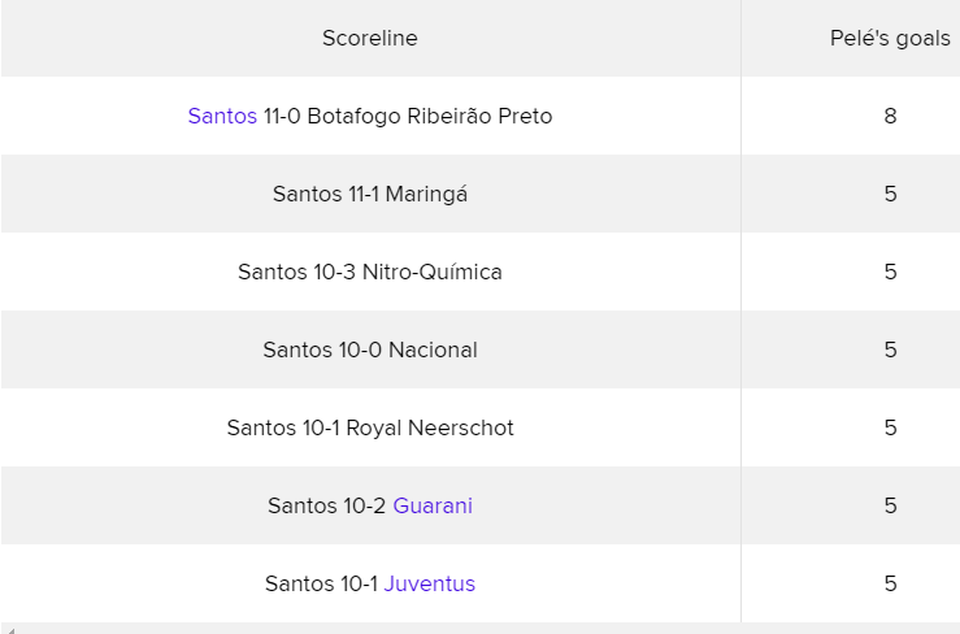Select the goals cell in Juventus row
The image size is (960, 634).
point(850,583)
